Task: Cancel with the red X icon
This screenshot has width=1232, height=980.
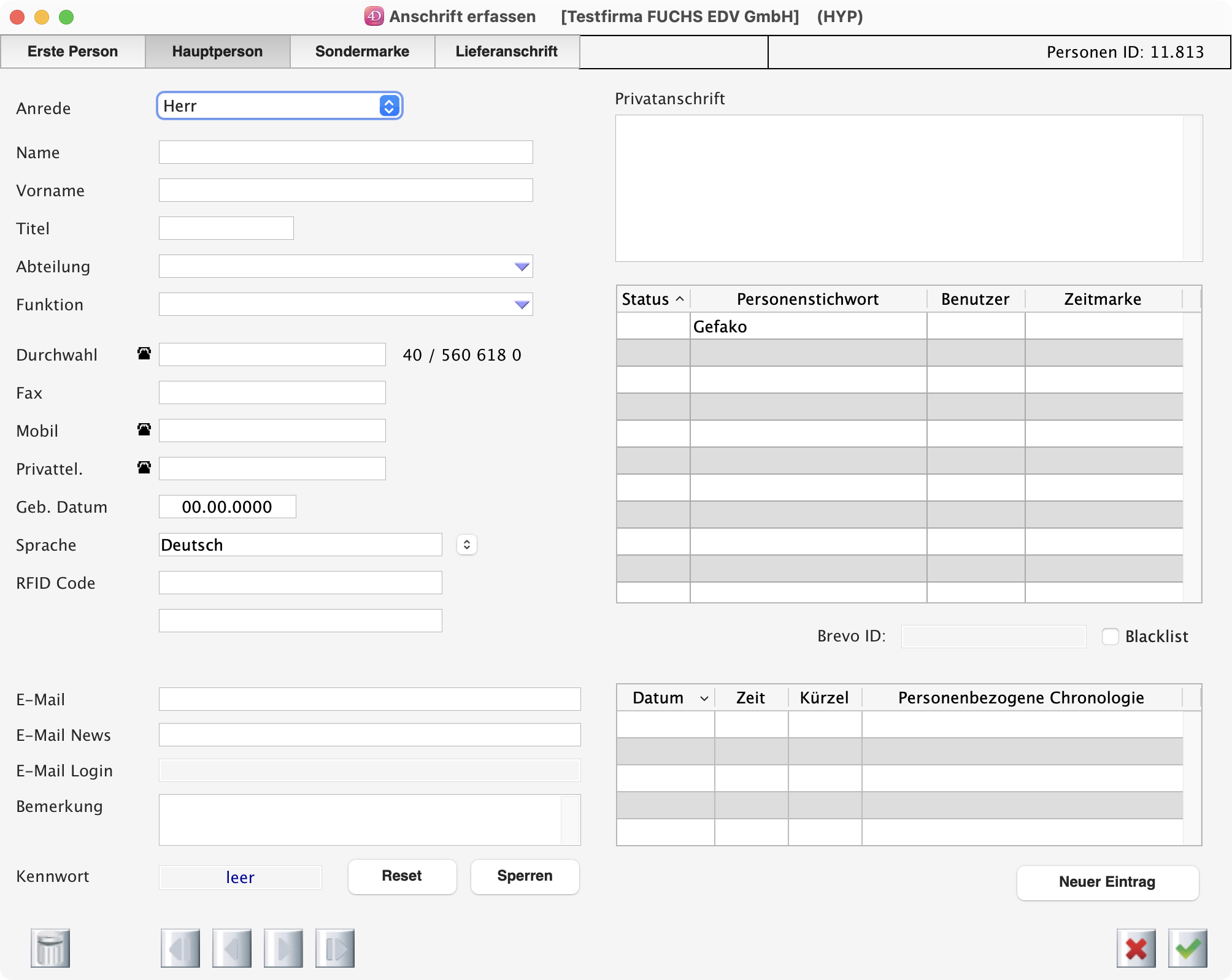Action: [1136, 948]
